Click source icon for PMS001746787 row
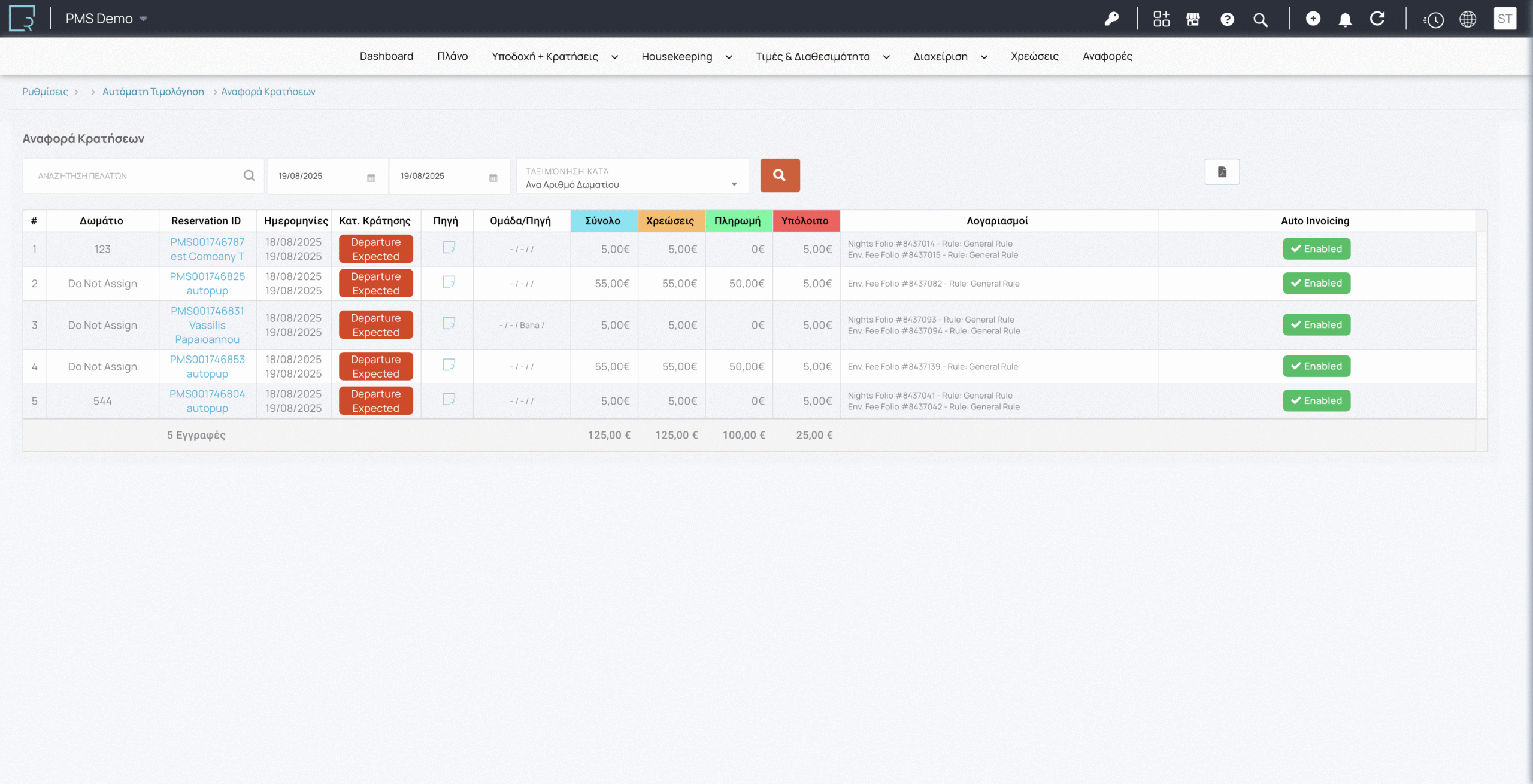The image size is (1533, 784). pos(449,248)
